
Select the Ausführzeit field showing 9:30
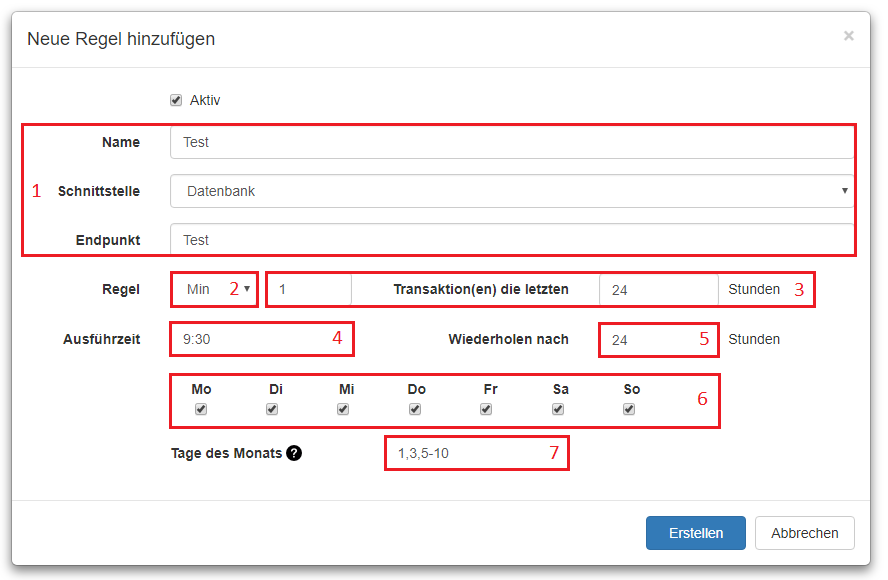click(x=262, y=339)
